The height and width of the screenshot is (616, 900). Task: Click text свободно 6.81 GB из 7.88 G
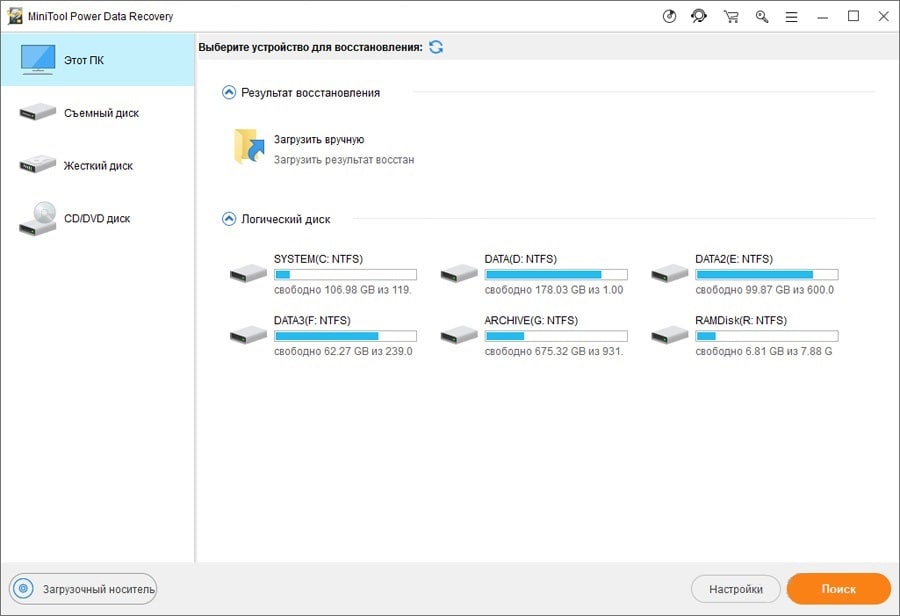coord(763,351)
